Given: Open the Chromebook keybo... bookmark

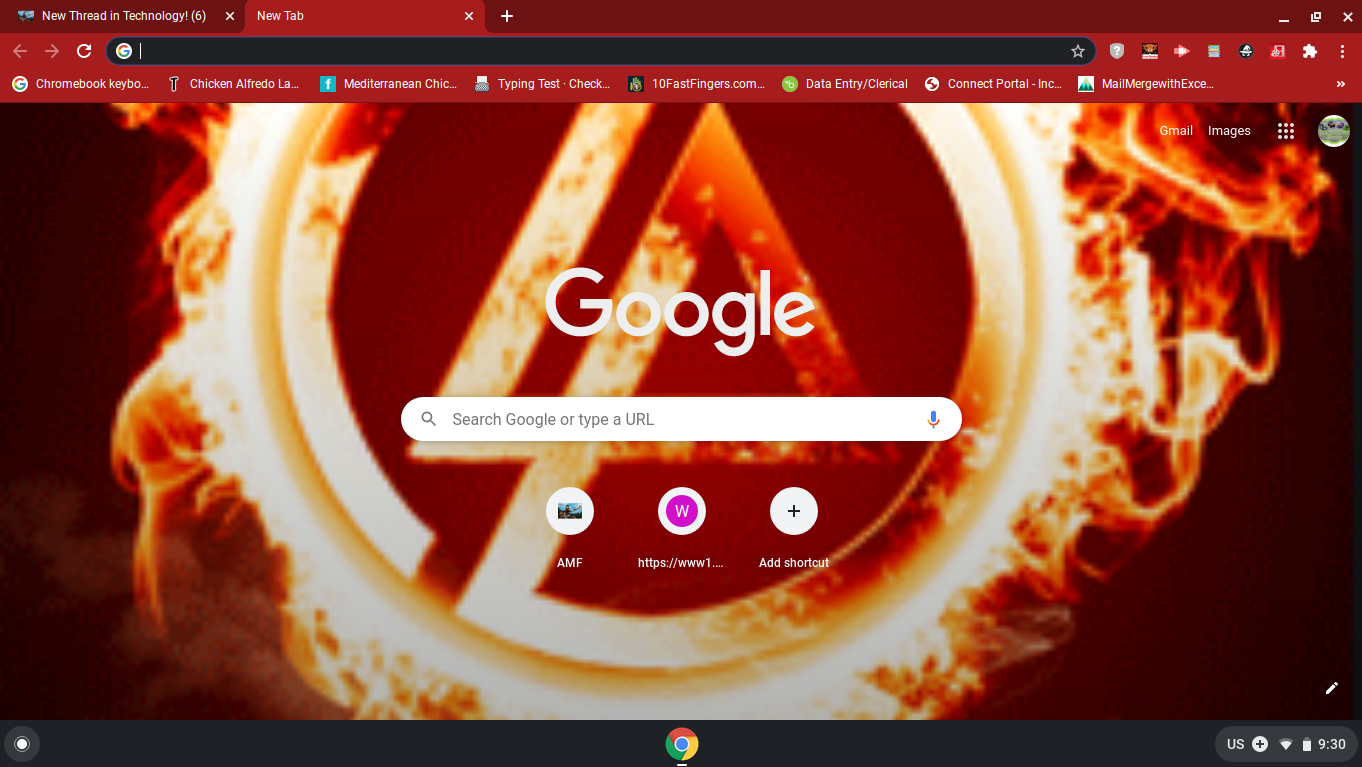Looking at the screenshot, I should pos(81,84).
